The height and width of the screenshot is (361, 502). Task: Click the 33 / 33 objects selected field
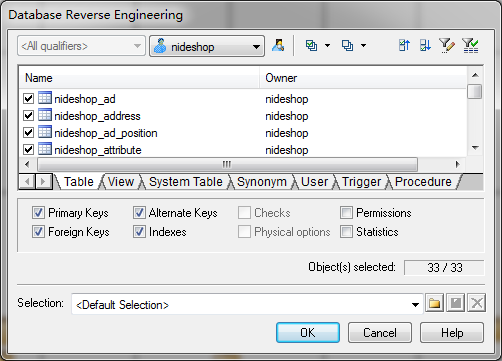[x=444, y=267]
